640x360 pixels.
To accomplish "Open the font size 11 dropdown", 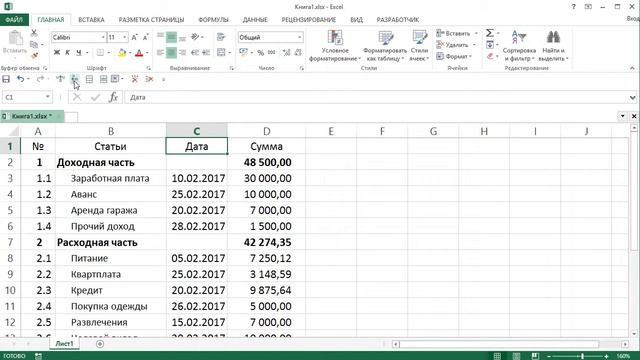I will (x=125, y=37).
